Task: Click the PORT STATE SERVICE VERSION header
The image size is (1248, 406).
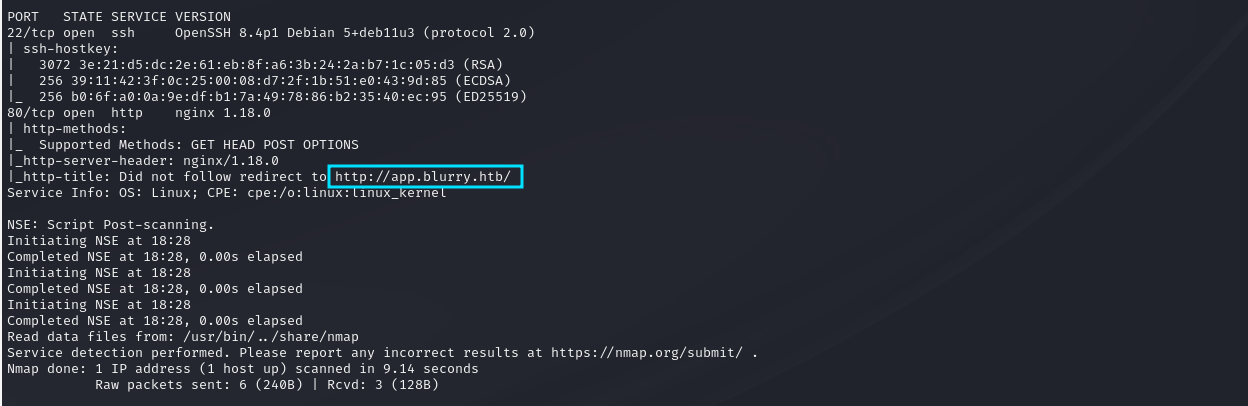Action: 118,17
